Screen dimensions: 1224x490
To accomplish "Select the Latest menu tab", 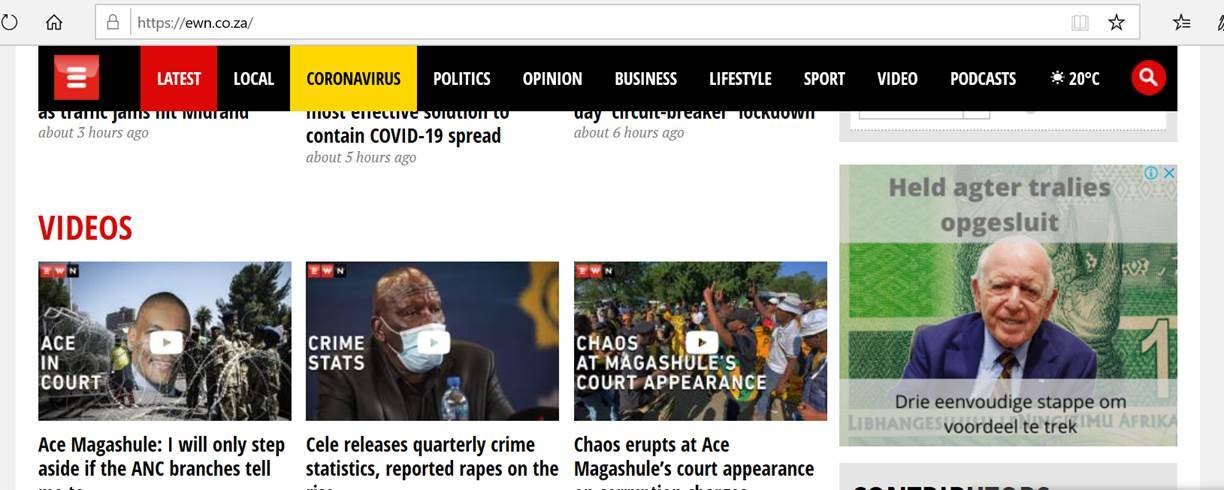I will tap(179, 78).
